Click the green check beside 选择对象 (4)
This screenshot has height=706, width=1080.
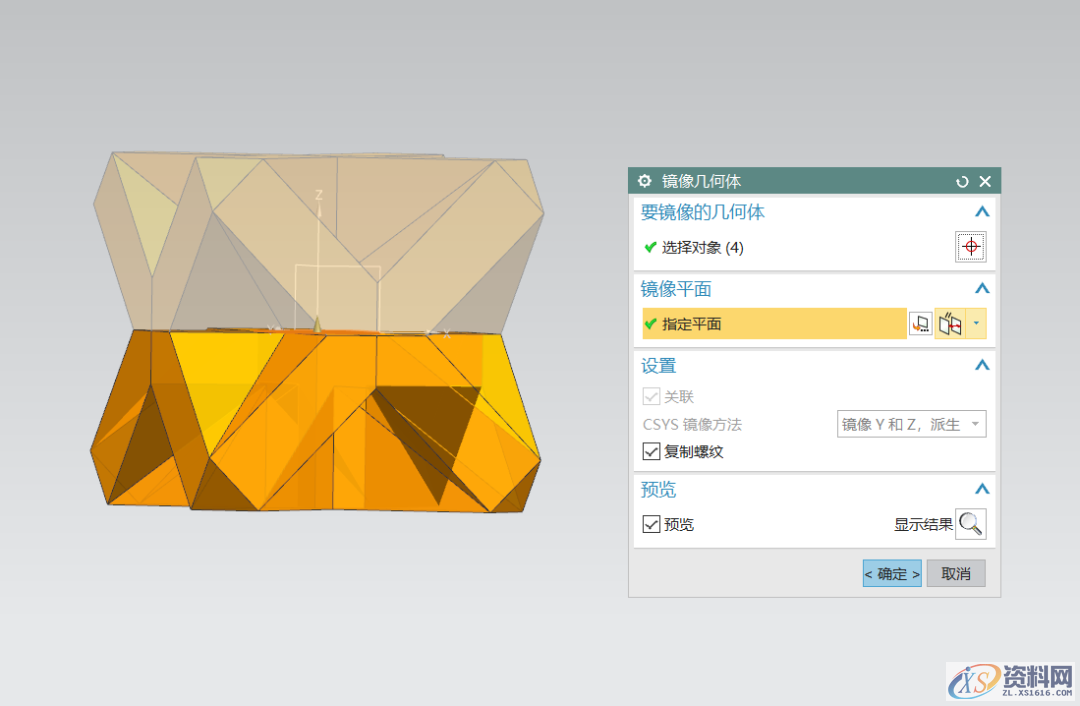651,247
